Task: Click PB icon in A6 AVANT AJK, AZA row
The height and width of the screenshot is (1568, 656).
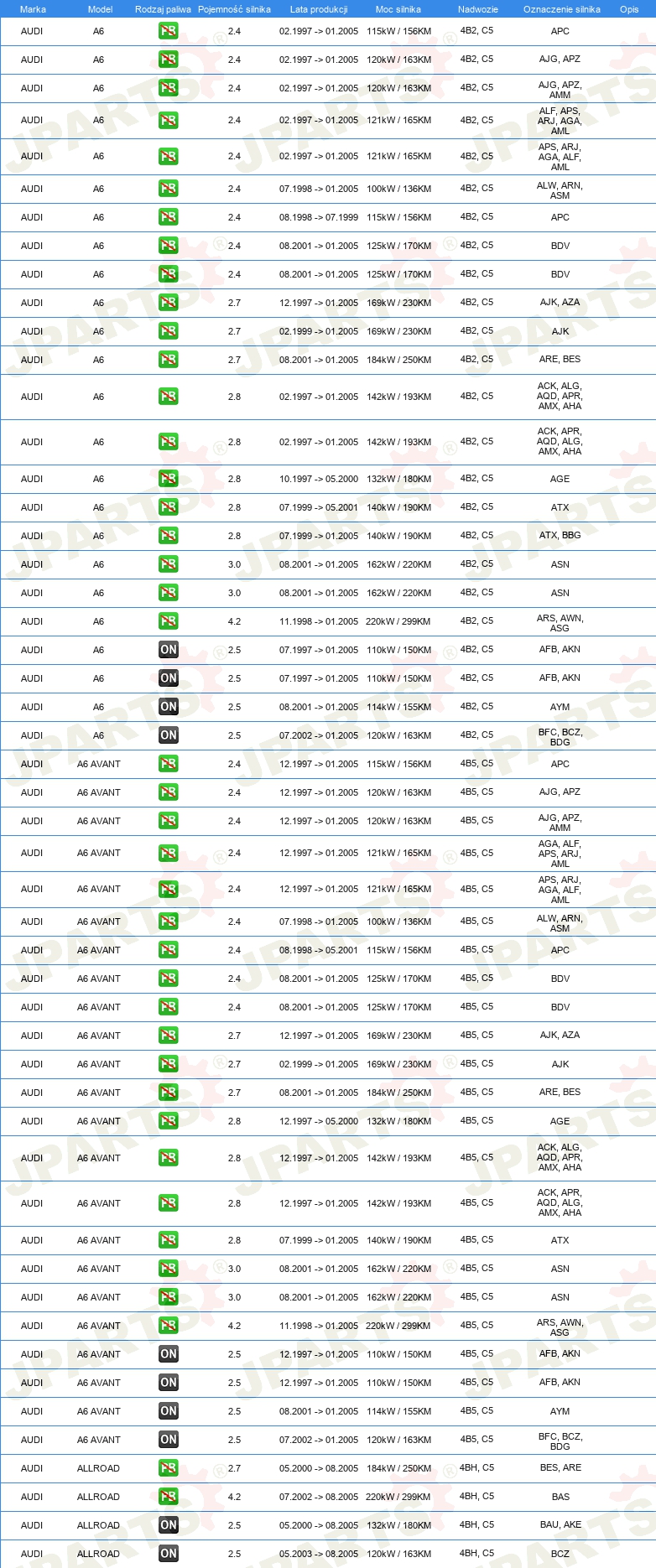Action: coord(169,1036)
